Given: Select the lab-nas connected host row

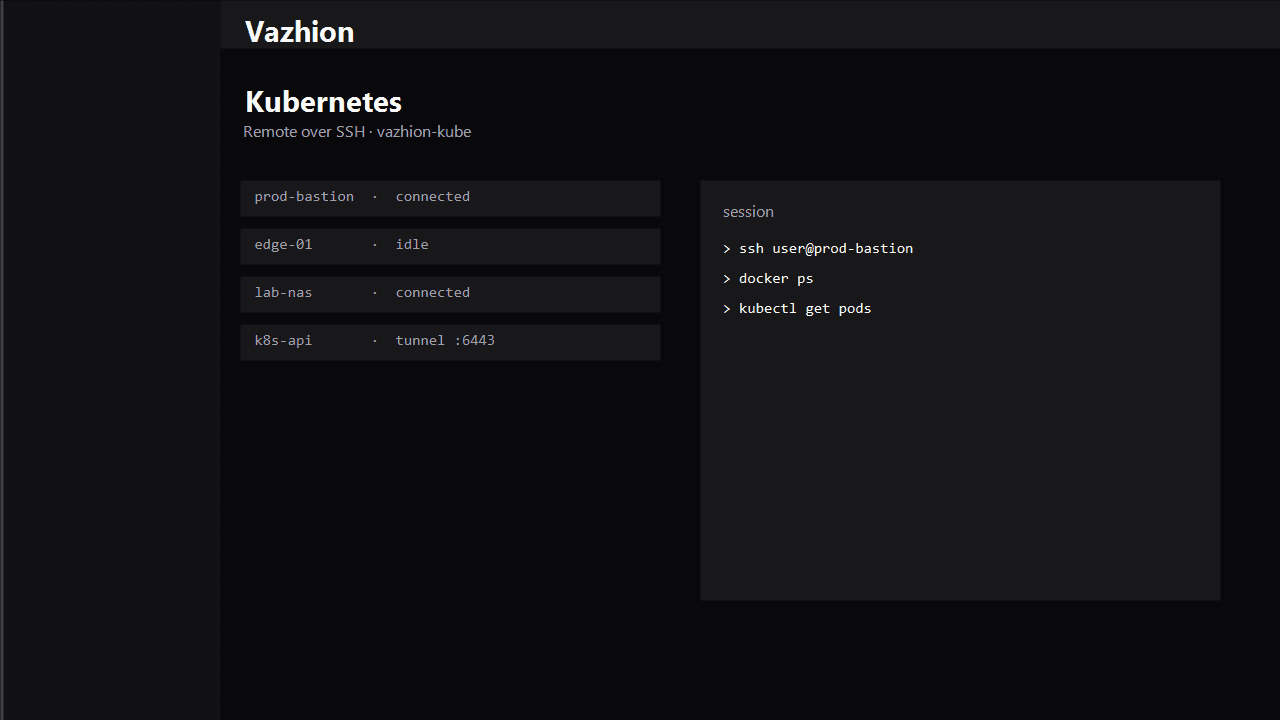Looking at the screenshot, I should (x=450, y=294).
